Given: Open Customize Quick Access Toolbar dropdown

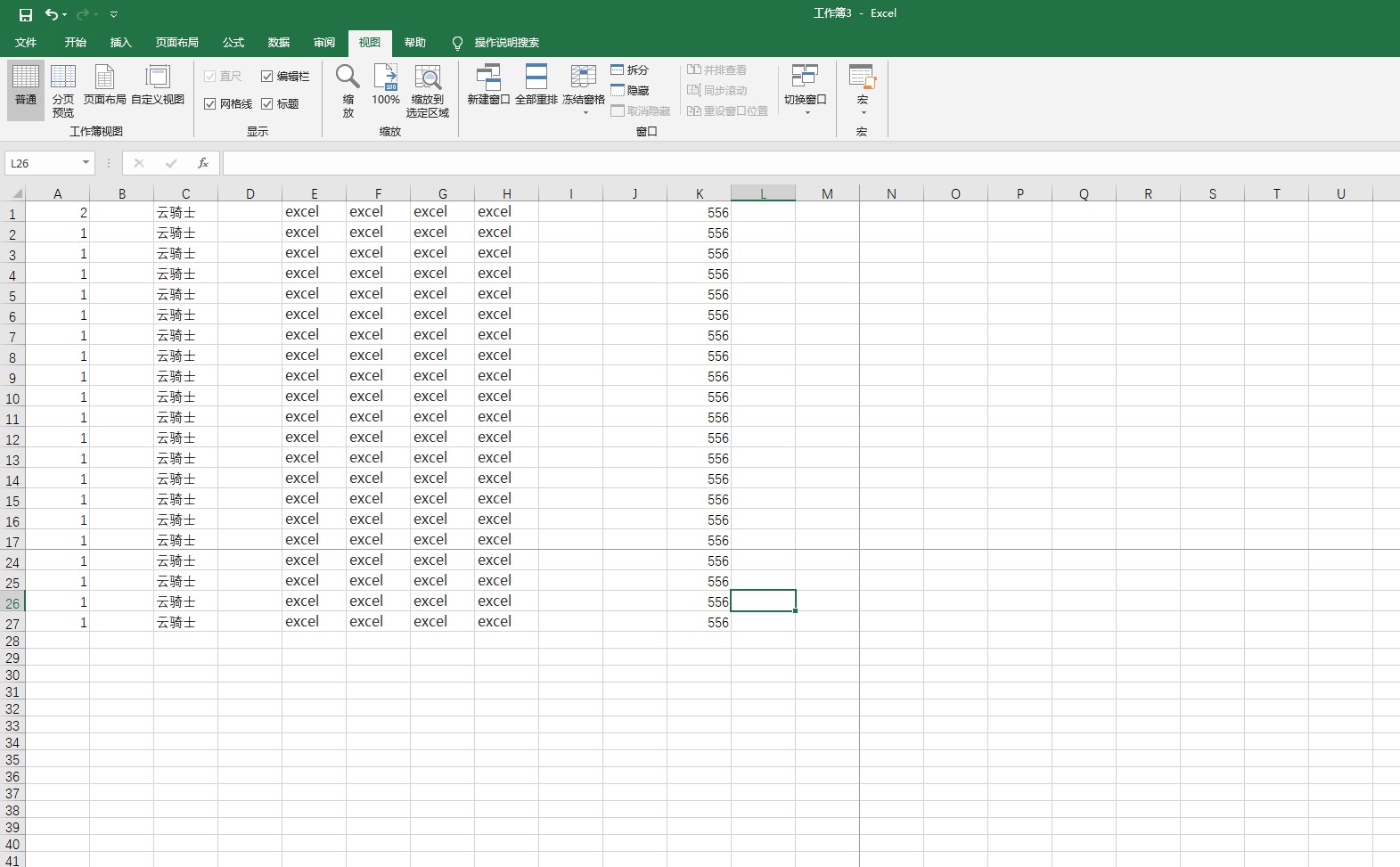Looking at the screenshot, I should pos(114,14).
